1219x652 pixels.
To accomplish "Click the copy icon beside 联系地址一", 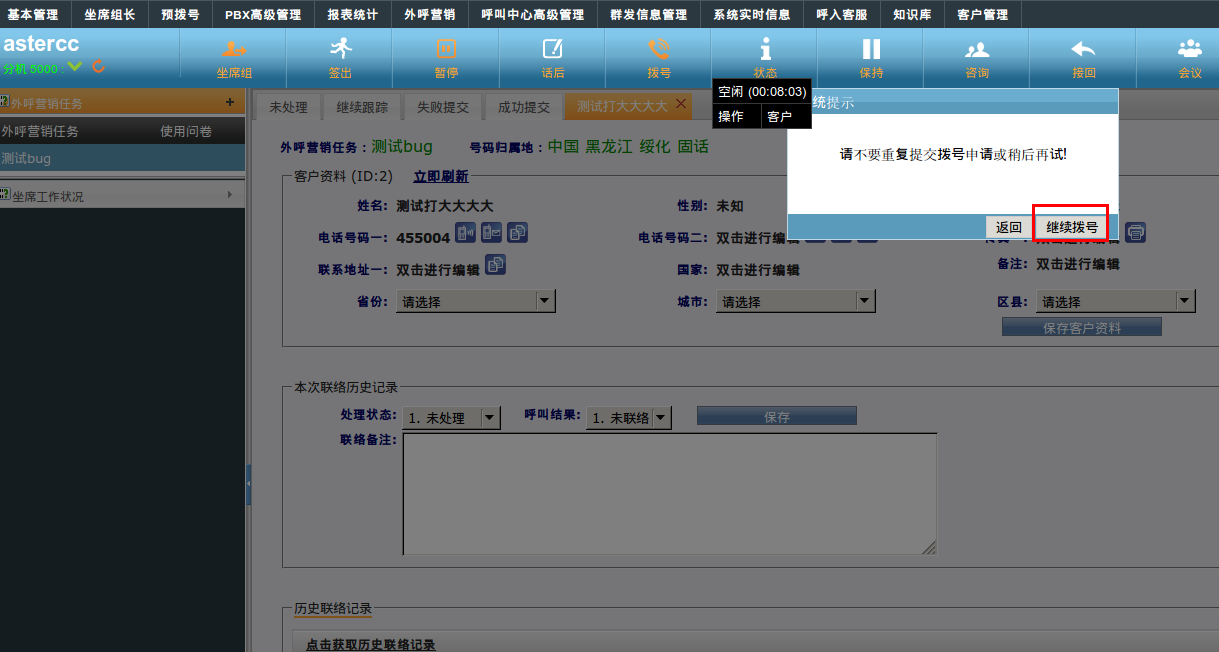I will [x=496, y=265].
